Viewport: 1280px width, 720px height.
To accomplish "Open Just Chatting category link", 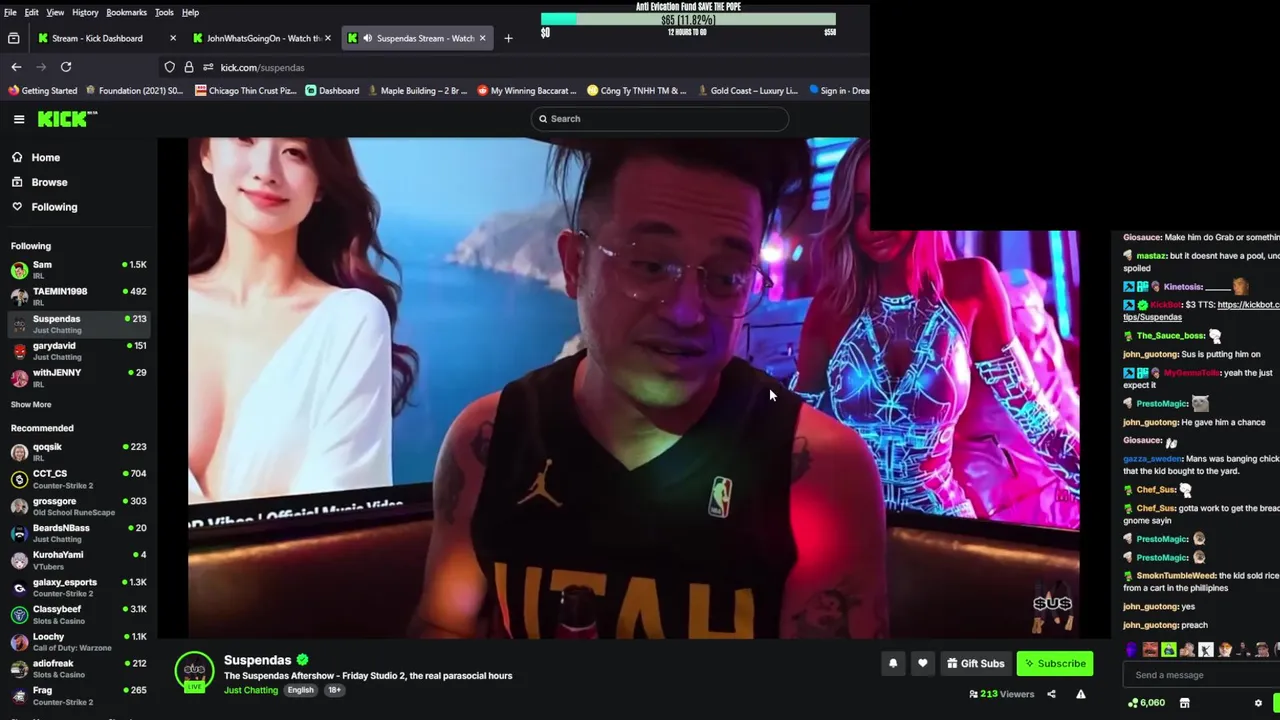I will coord(251,690).
